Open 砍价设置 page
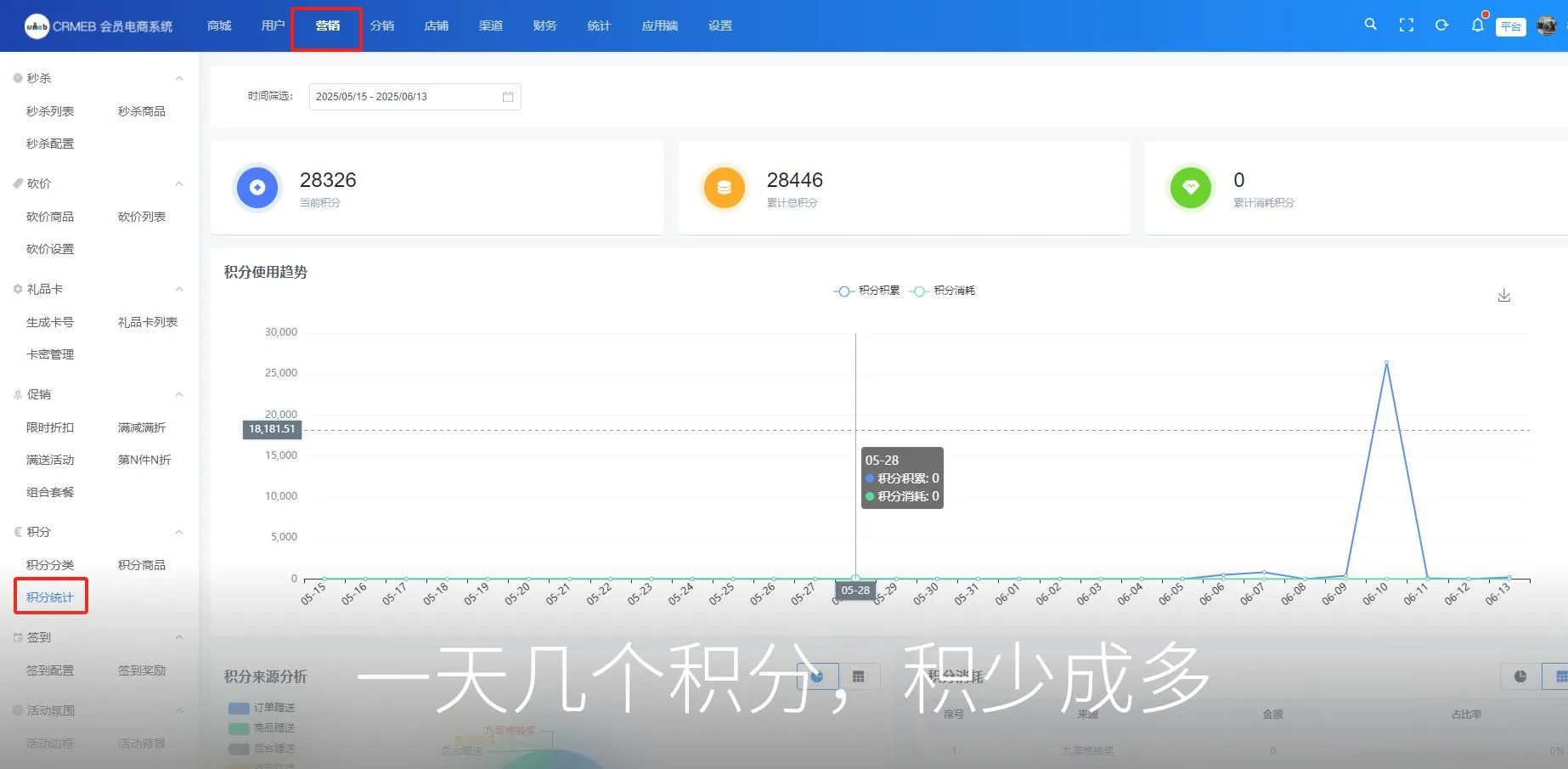Viewport: 1568px width, 769px height. [x=50, y=249]
